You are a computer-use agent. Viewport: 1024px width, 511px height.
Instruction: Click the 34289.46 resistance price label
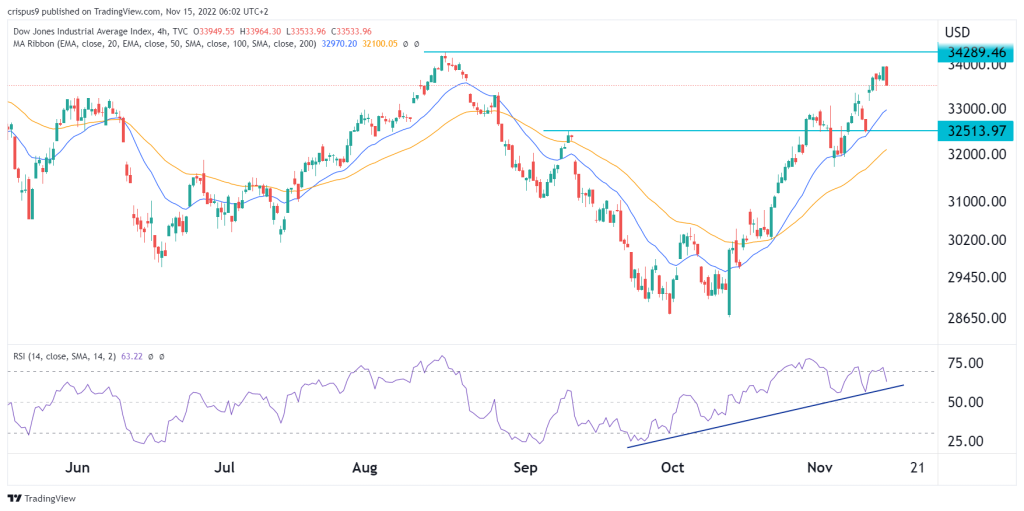click(978, 52)
